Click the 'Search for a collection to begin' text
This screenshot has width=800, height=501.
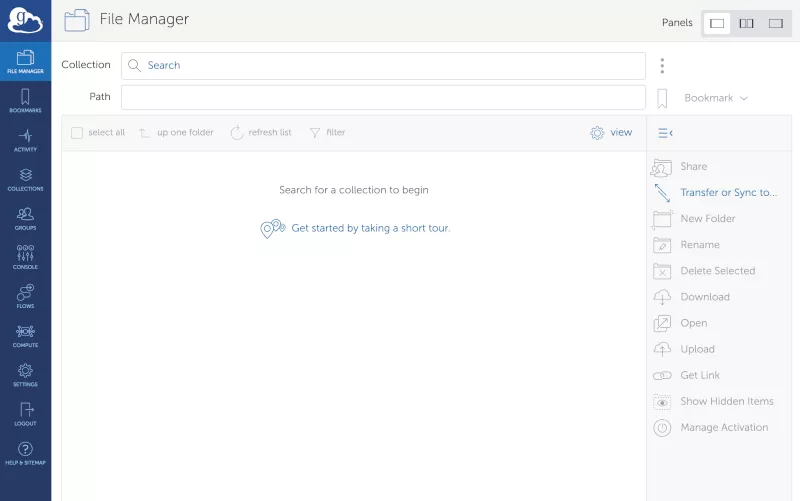354,190
